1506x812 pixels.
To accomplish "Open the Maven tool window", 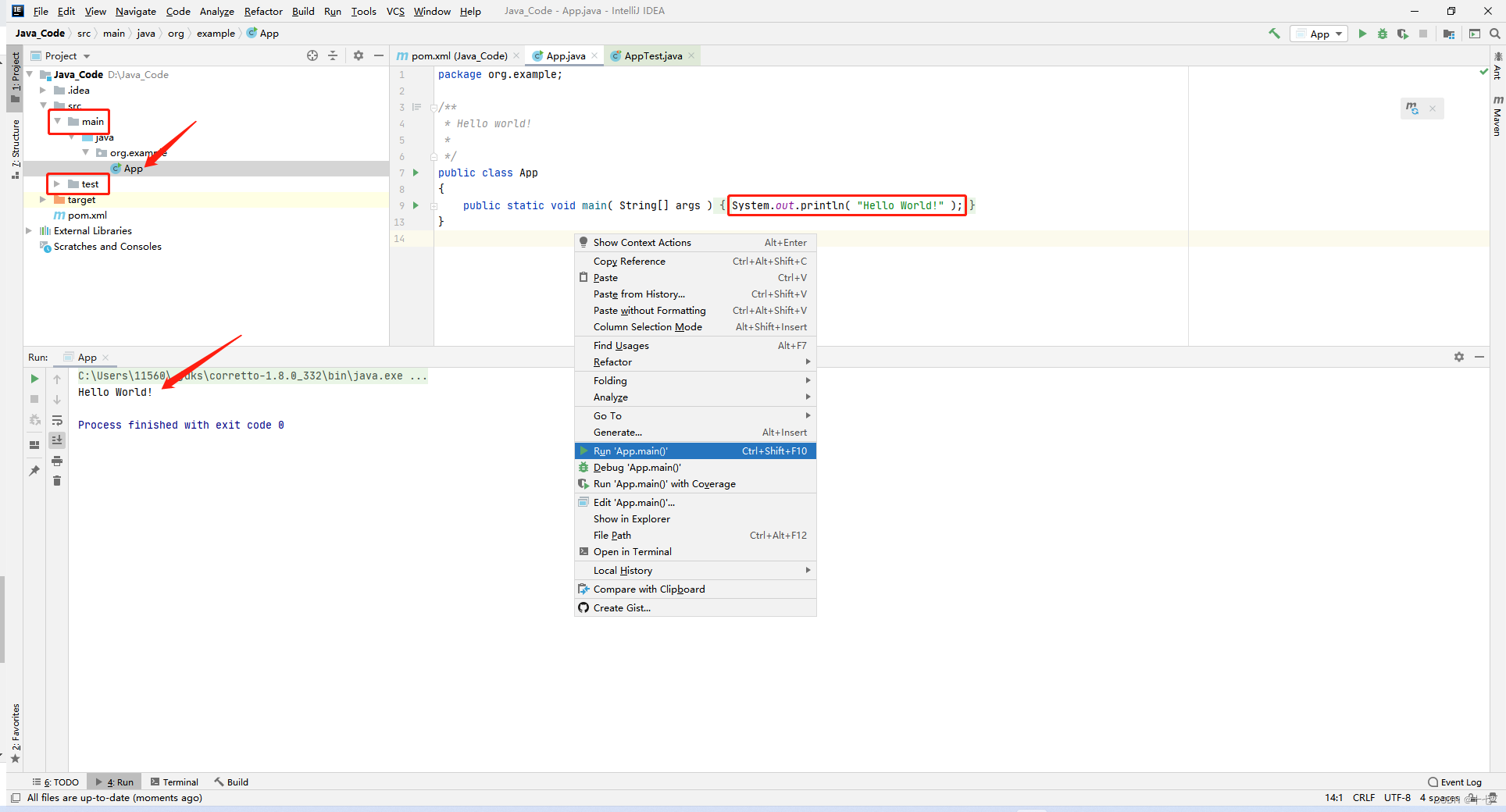I will click(x=1497, y=116).
